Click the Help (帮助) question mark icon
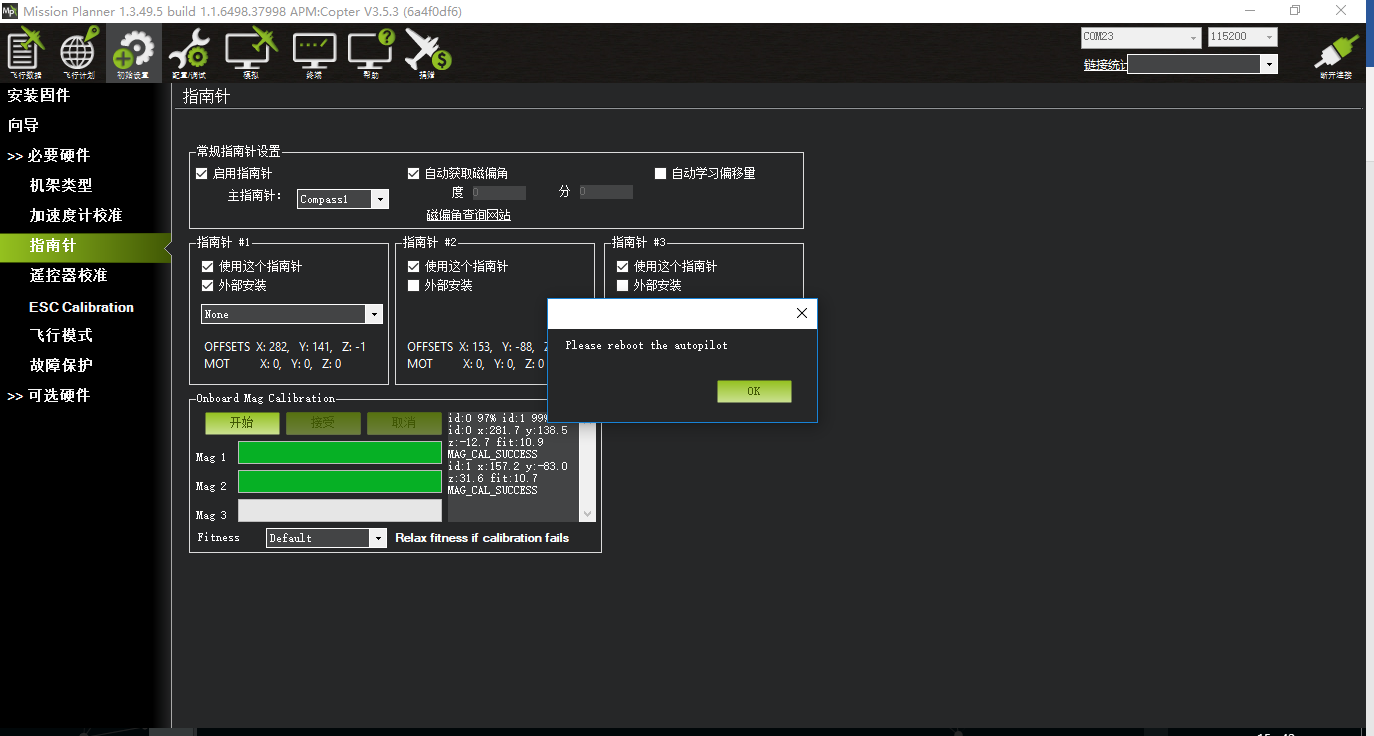Screen dimensions: 1374x736 pyautogui.click(x=370, y=53)
